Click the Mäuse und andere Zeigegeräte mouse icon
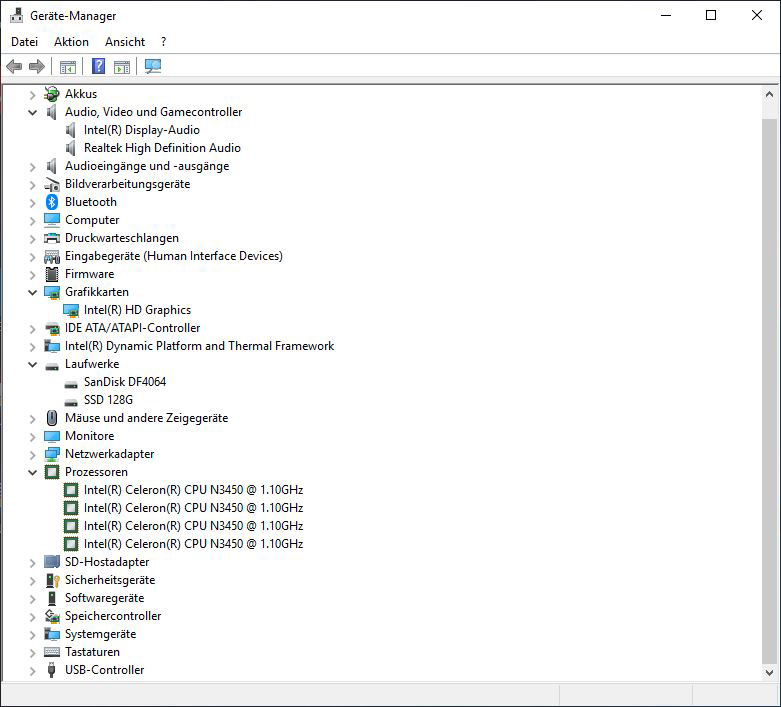This screenshot has height=707, width=781. (52, 418)
